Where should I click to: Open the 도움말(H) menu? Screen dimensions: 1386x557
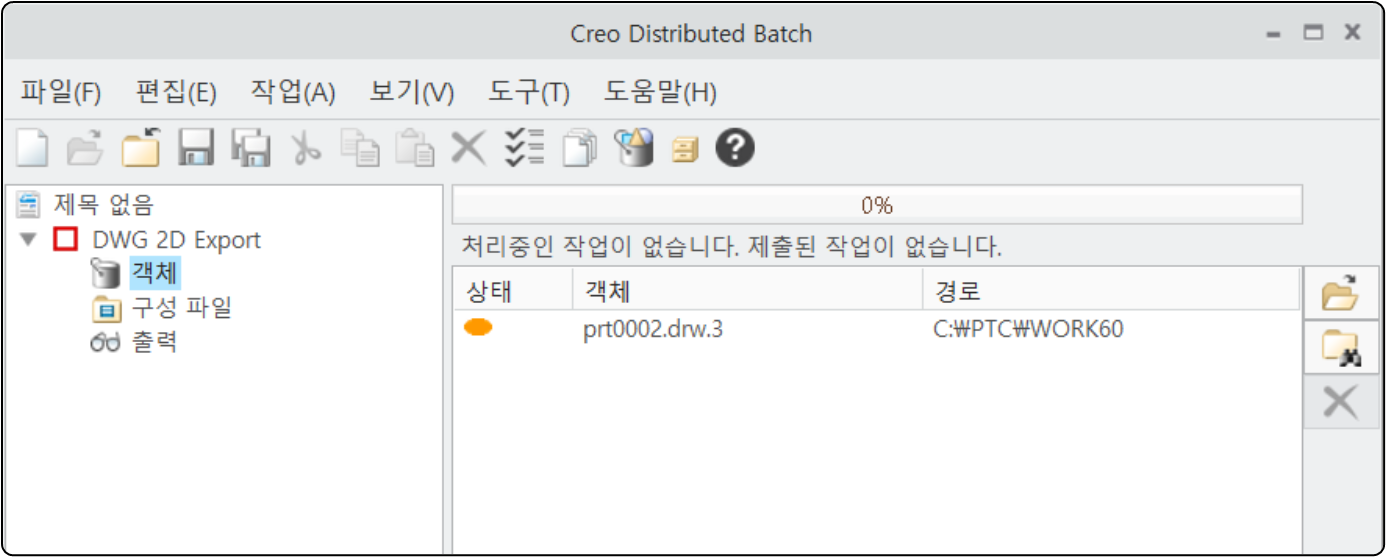tap(660, 93)
